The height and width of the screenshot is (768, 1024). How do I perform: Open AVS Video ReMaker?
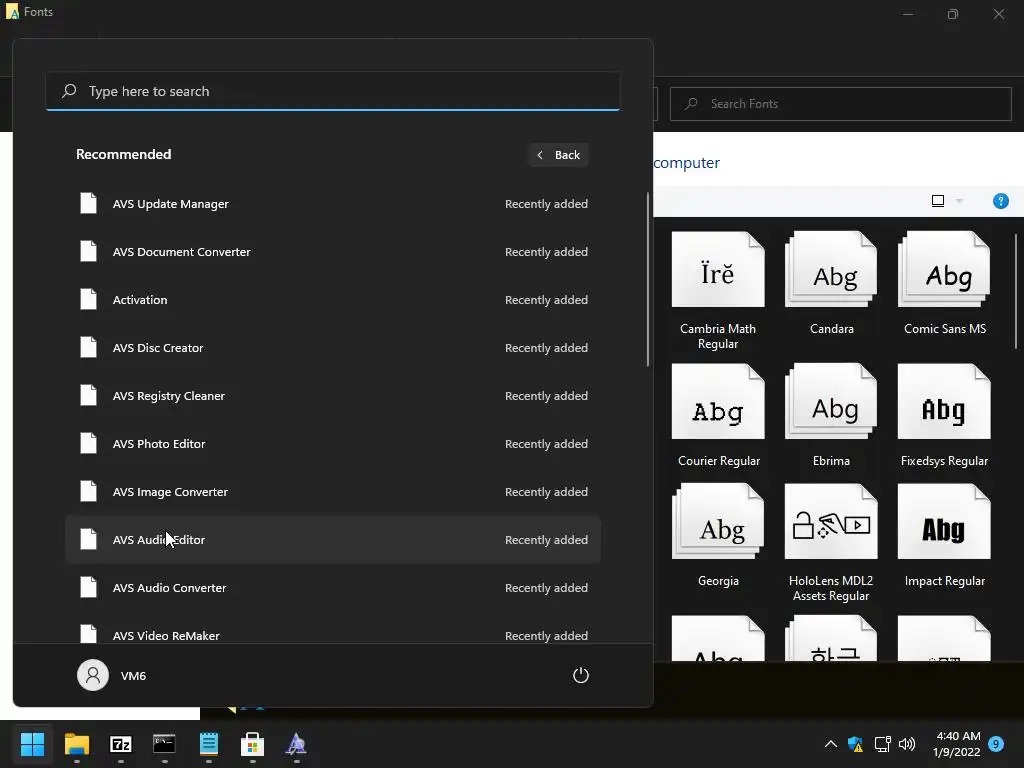point(333,631)
